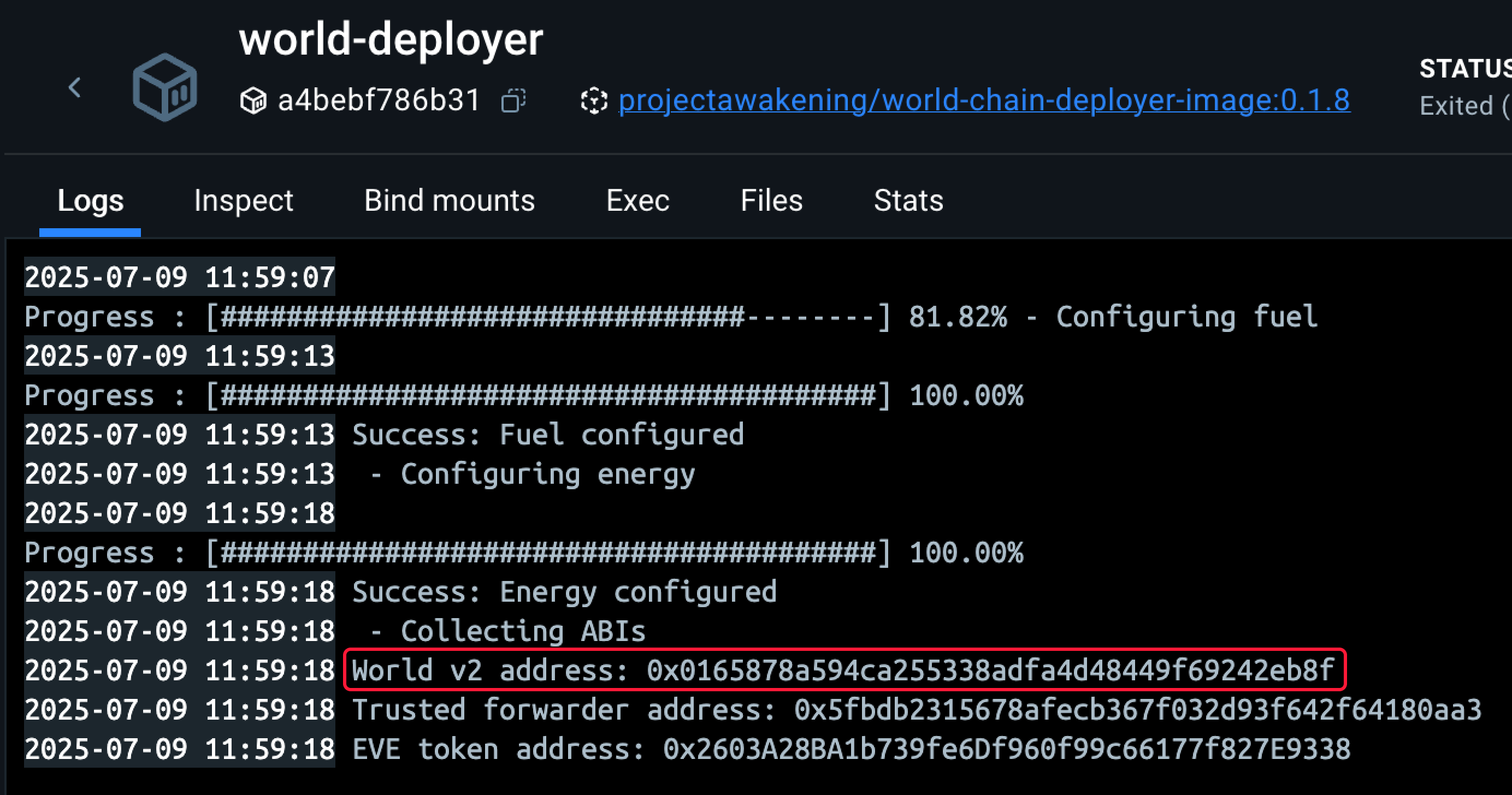Click '- Collecting ABIs' log line
Viewport: 1512px width, 795px height.
tap(509, 631)
